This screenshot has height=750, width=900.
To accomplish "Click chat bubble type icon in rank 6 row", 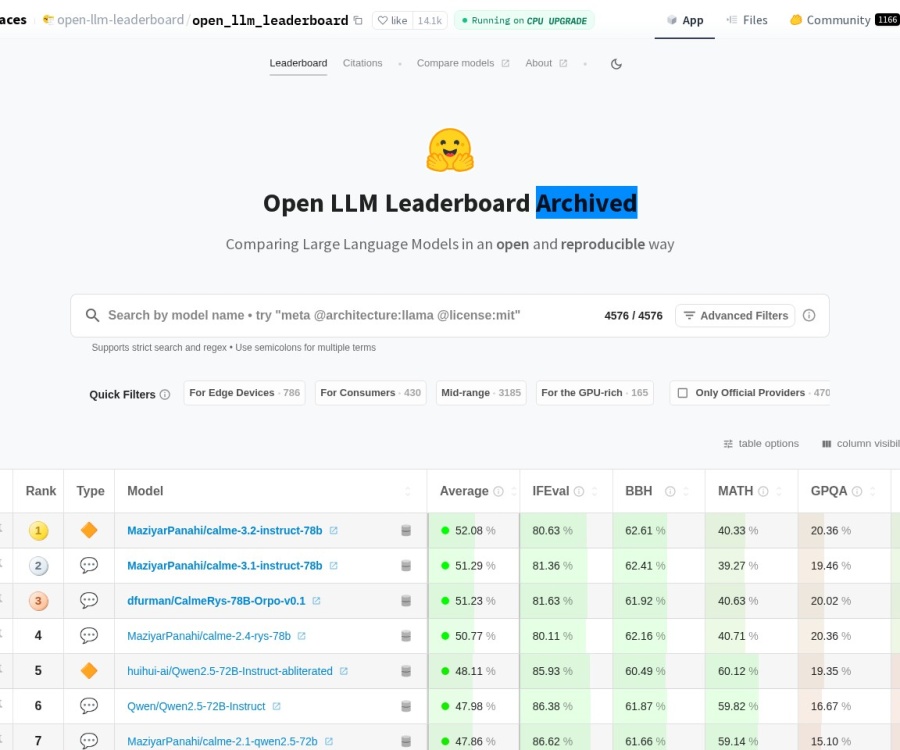I will [89, 706].
